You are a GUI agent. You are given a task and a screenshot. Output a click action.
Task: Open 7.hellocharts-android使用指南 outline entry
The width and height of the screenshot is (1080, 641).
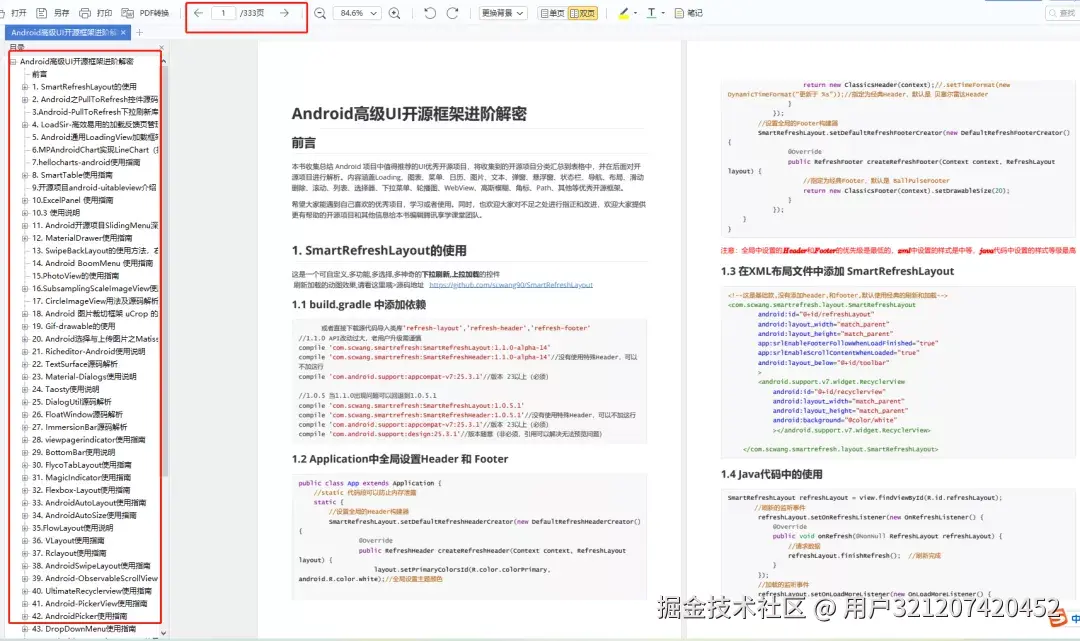86,162
